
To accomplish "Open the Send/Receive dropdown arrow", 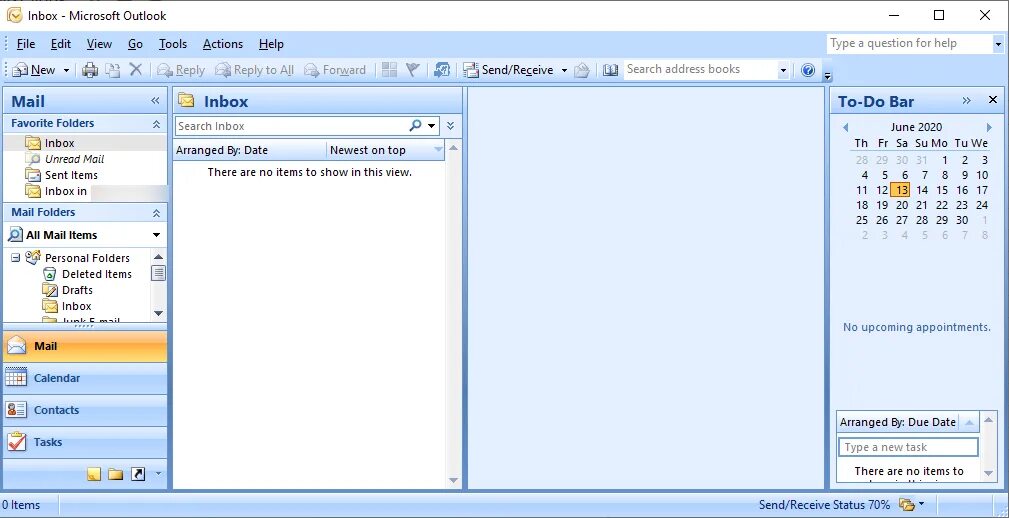I will 564,70.
